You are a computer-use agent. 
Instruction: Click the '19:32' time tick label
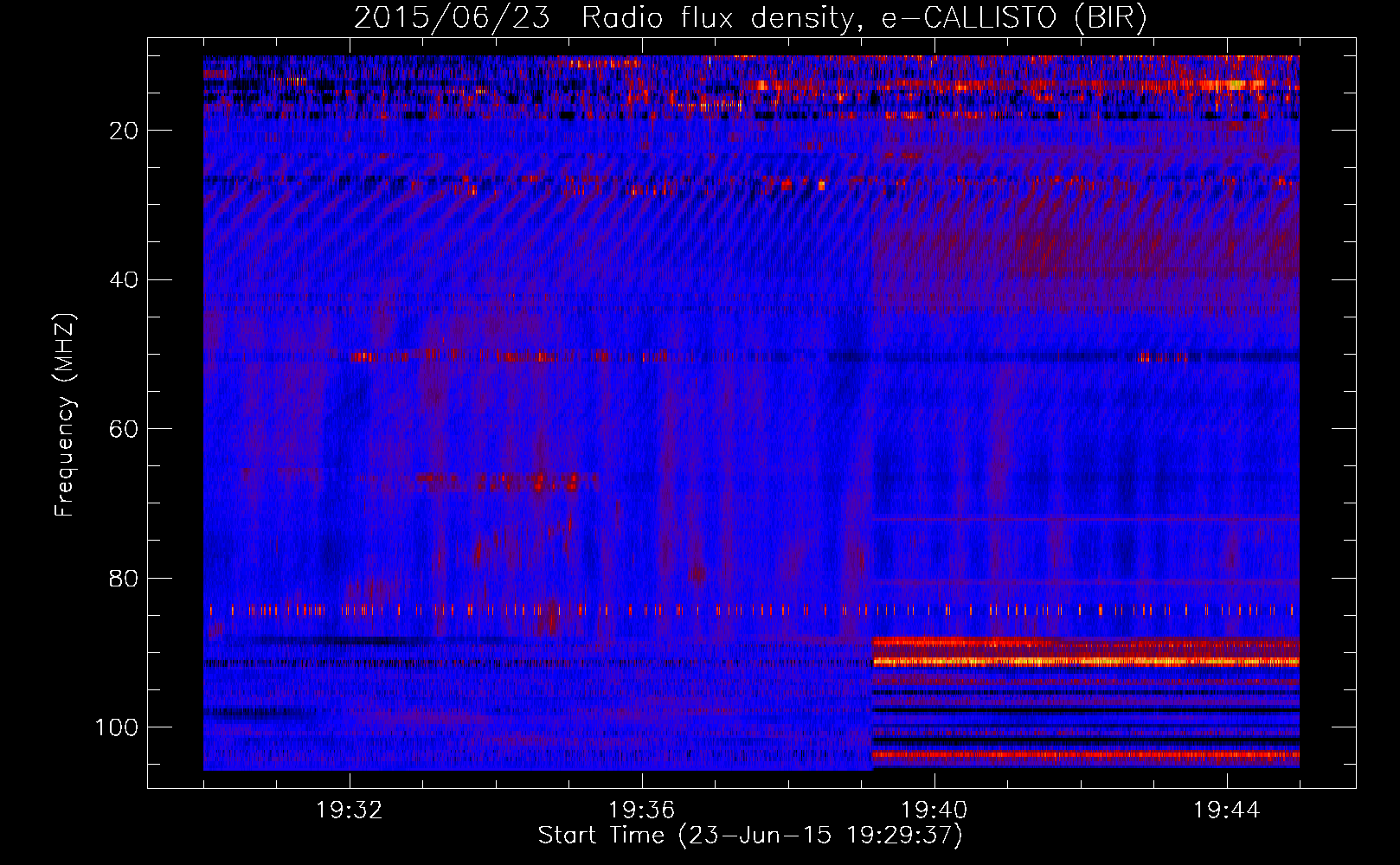pos(350,811)
